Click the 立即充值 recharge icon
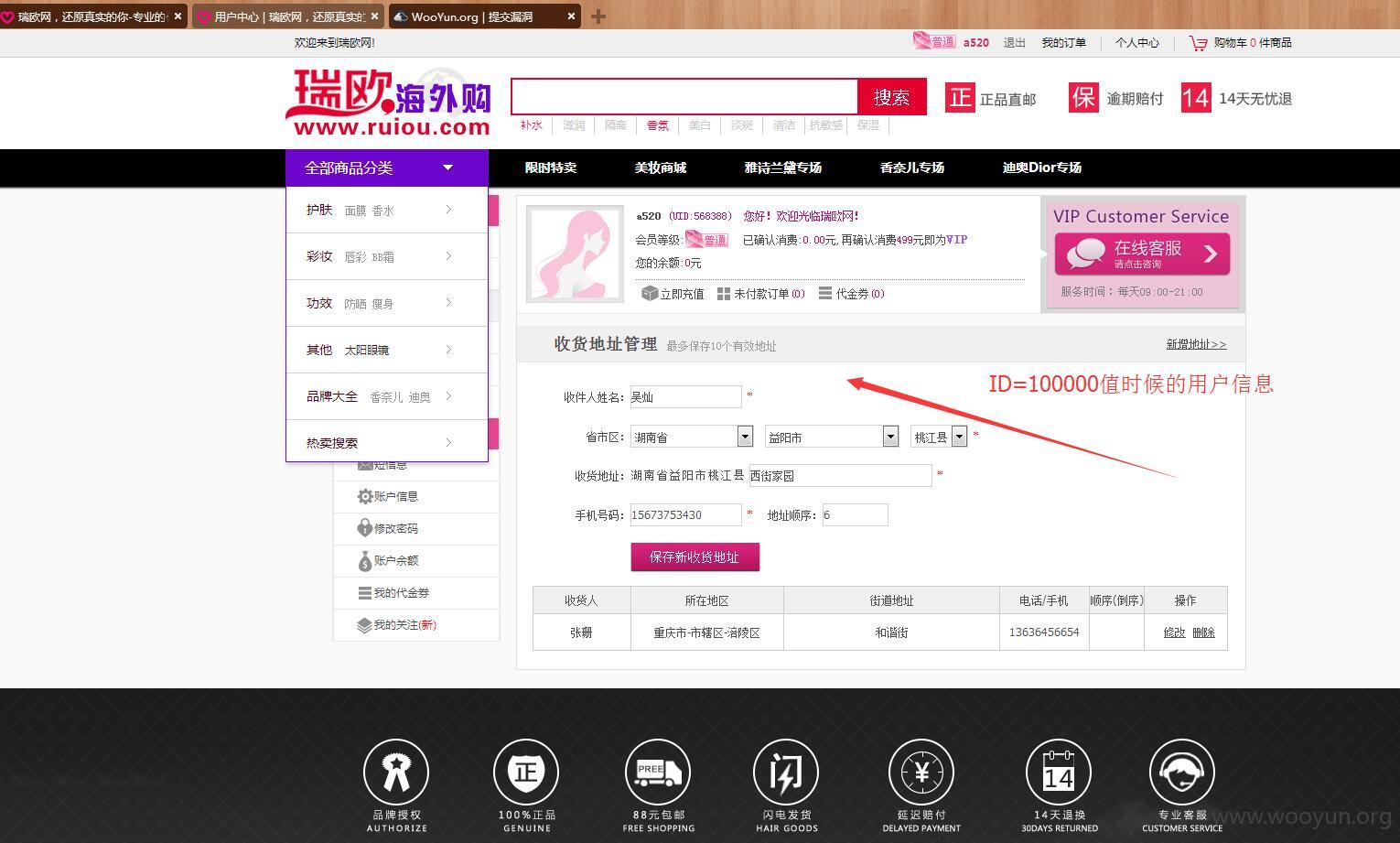1400x843 pixels. point(650,293)
